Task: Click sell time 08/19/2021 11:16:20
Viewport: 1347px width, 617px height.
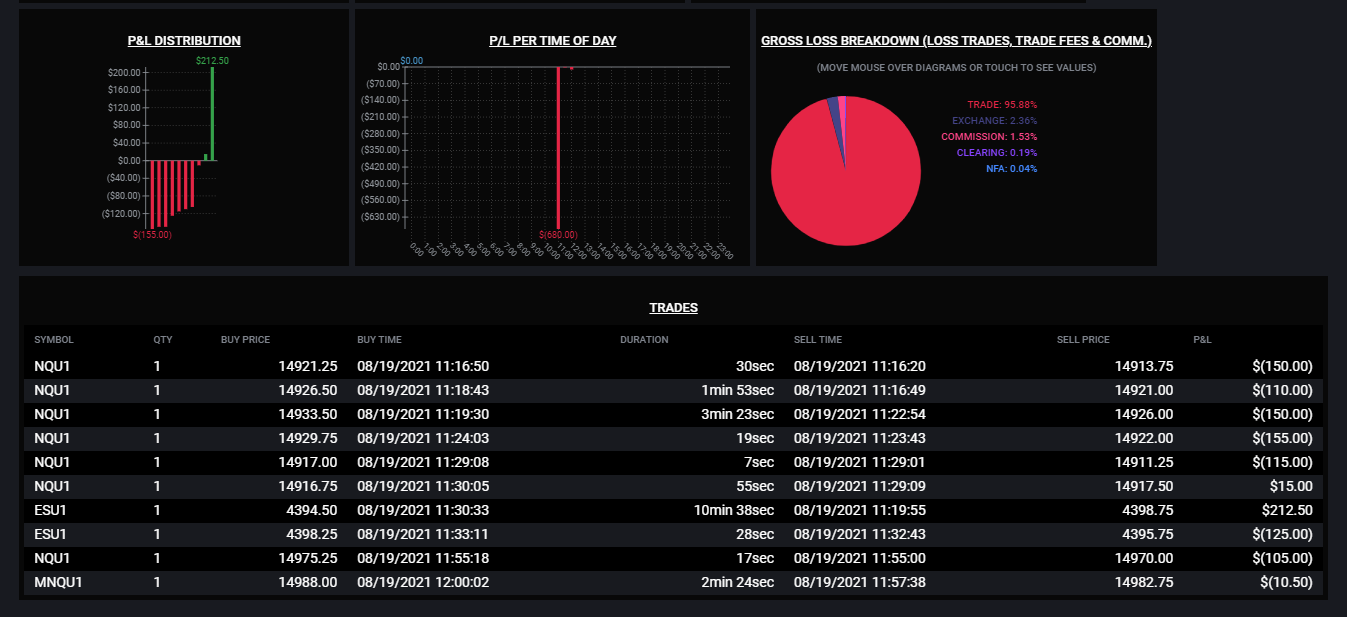Action: (860, 366)
